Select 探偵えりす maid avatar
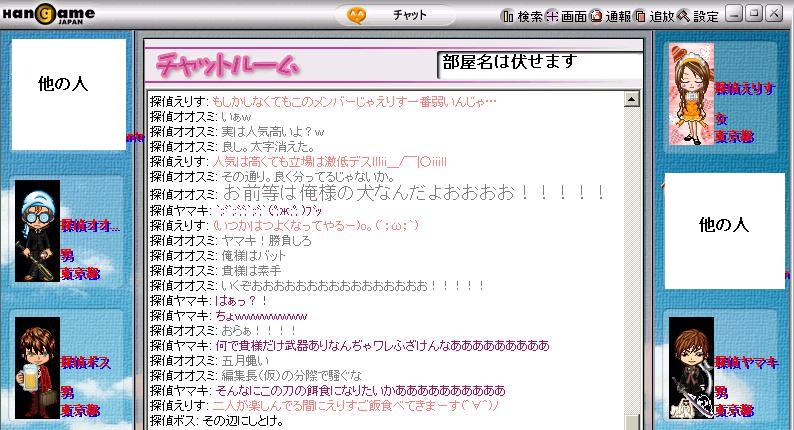This screenshot has width=794, height=430. click(x=691, y=94)
